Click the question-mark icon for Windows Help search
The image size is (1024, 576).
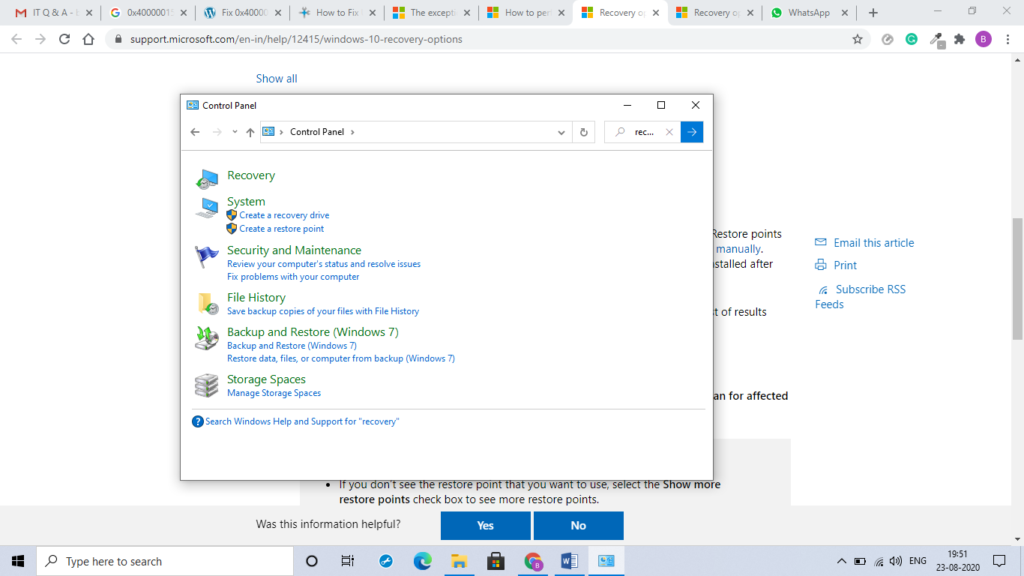point(197,421)
